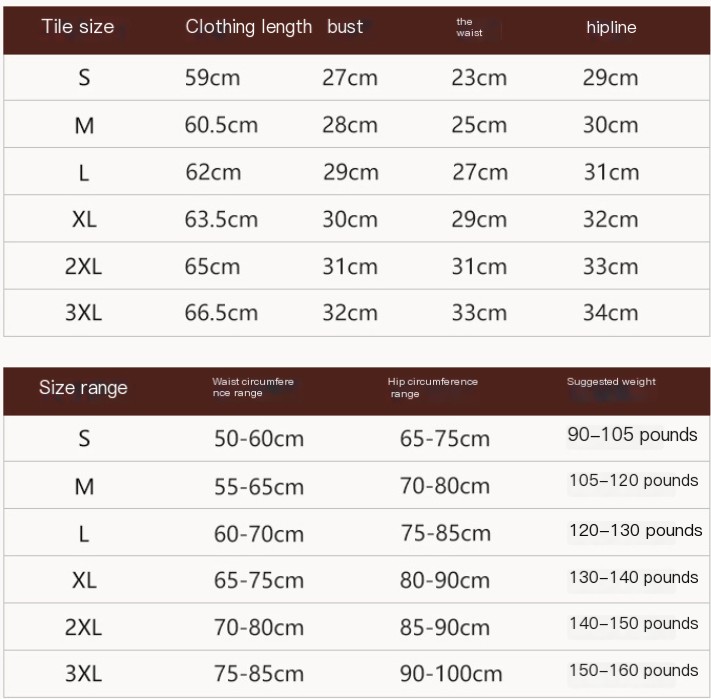The height and width of the screenshot is (699, 711).
Task: Select the 90-100cm hip range cell
Action: 451,674
